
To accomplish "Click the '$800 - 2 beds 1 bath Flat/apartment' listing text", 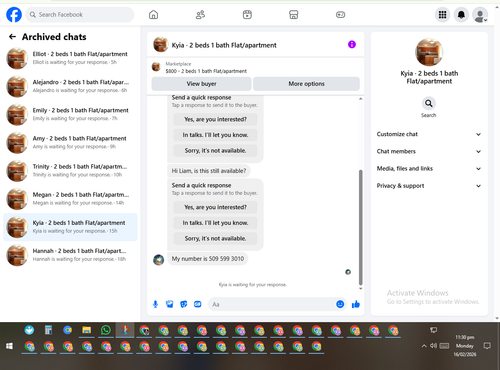I will coord(206,71).
